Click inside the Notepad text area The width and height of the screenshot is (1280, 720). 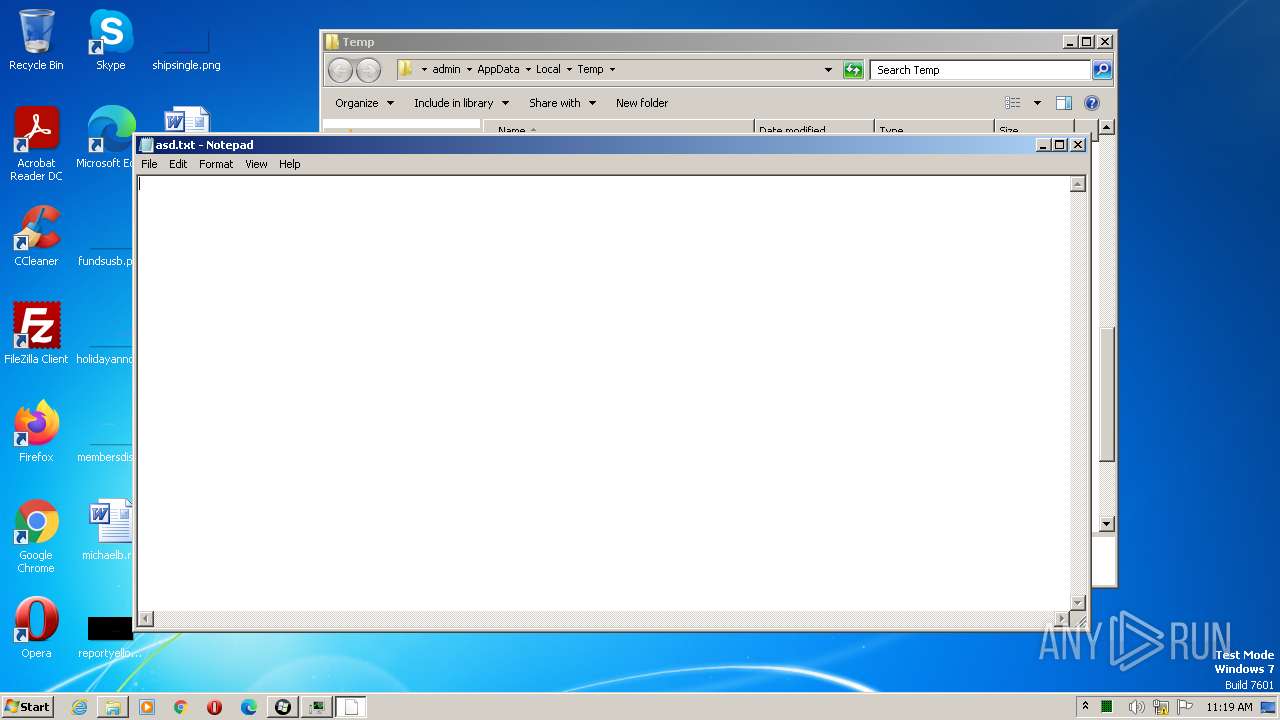[603, 393]
